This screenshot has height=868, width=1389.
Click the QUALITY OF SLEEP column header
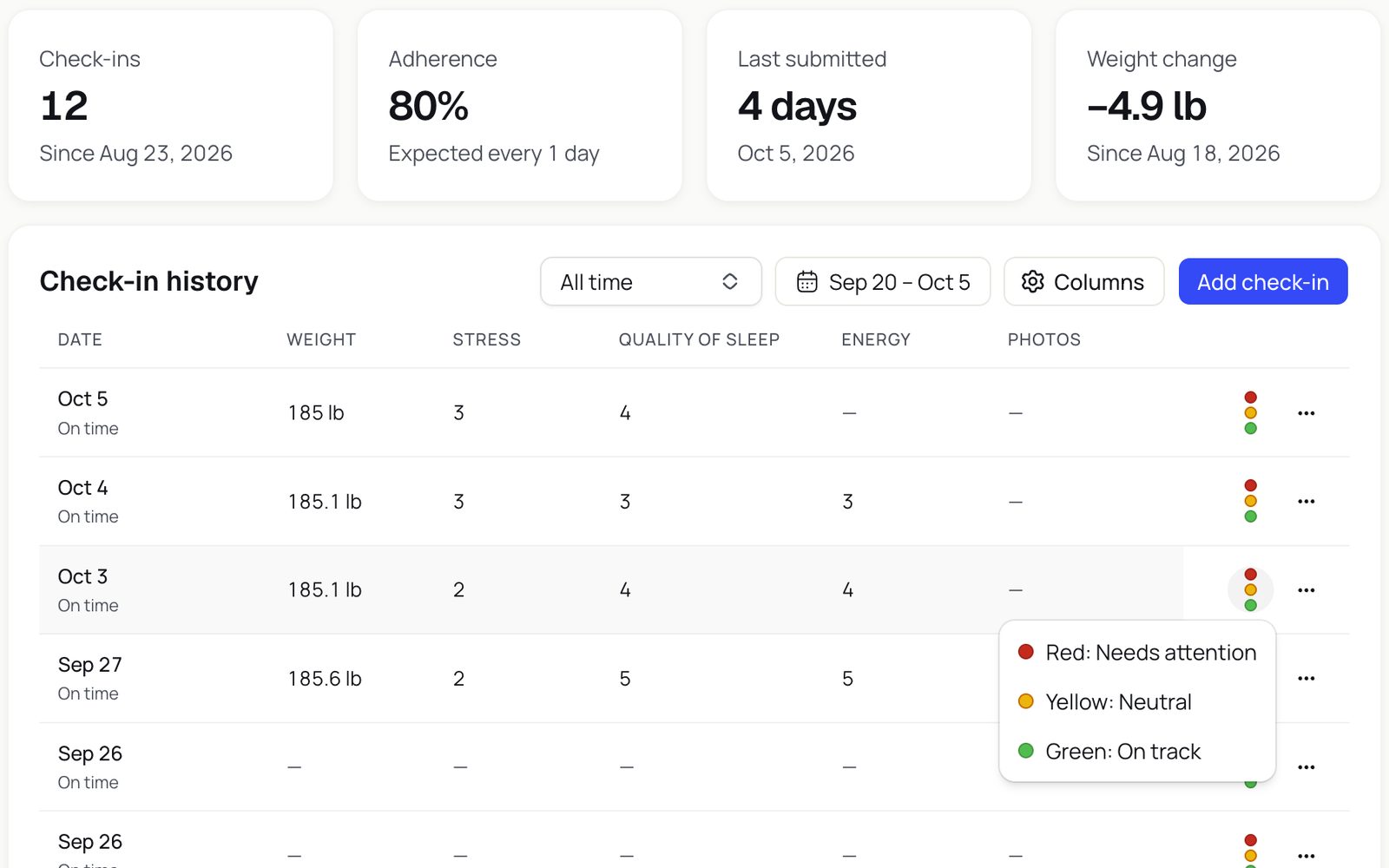pos(699,340)
